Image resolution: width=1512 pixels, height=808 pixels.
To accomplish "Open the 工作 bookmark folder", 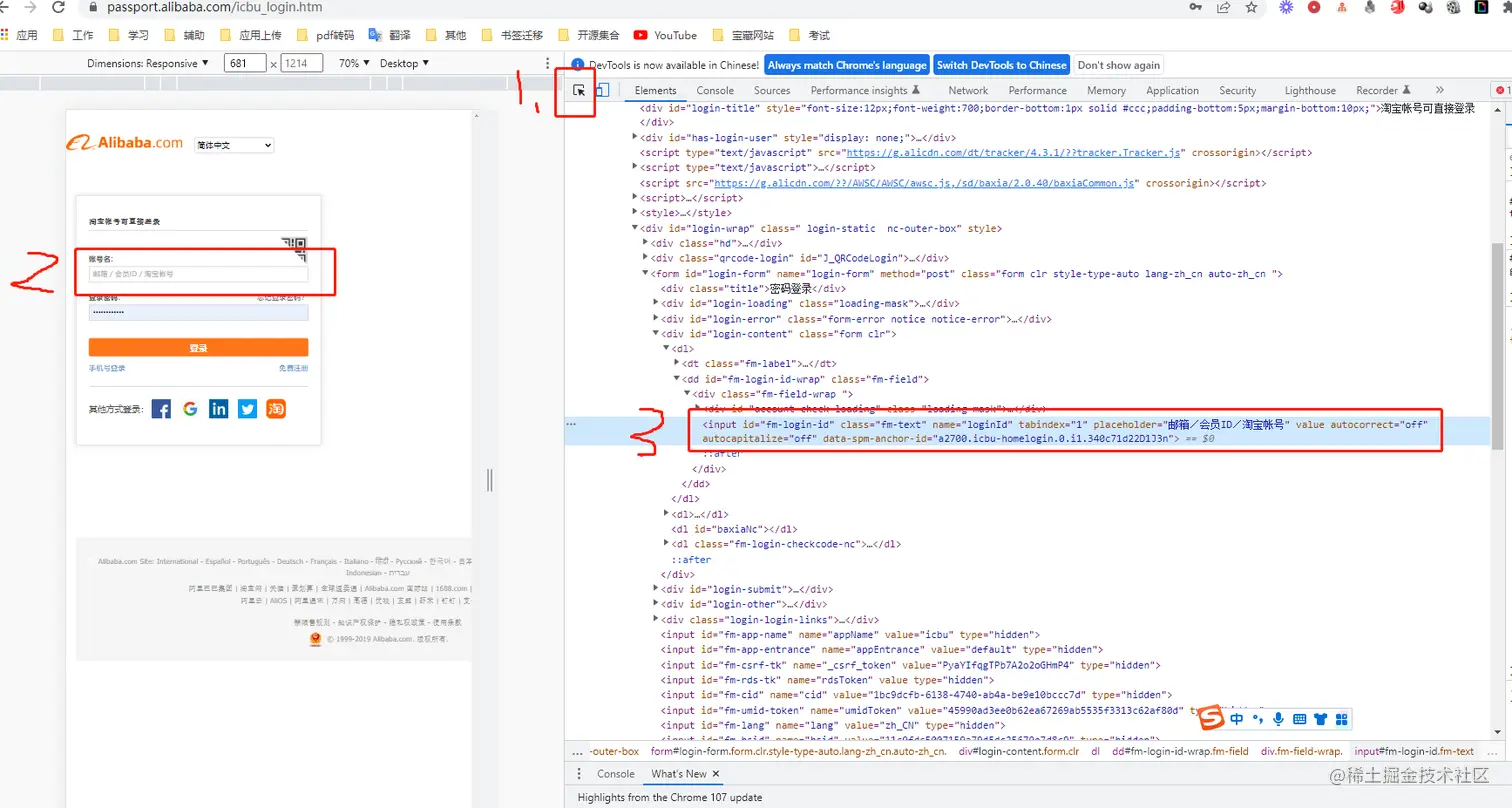I will click(73, 35).
